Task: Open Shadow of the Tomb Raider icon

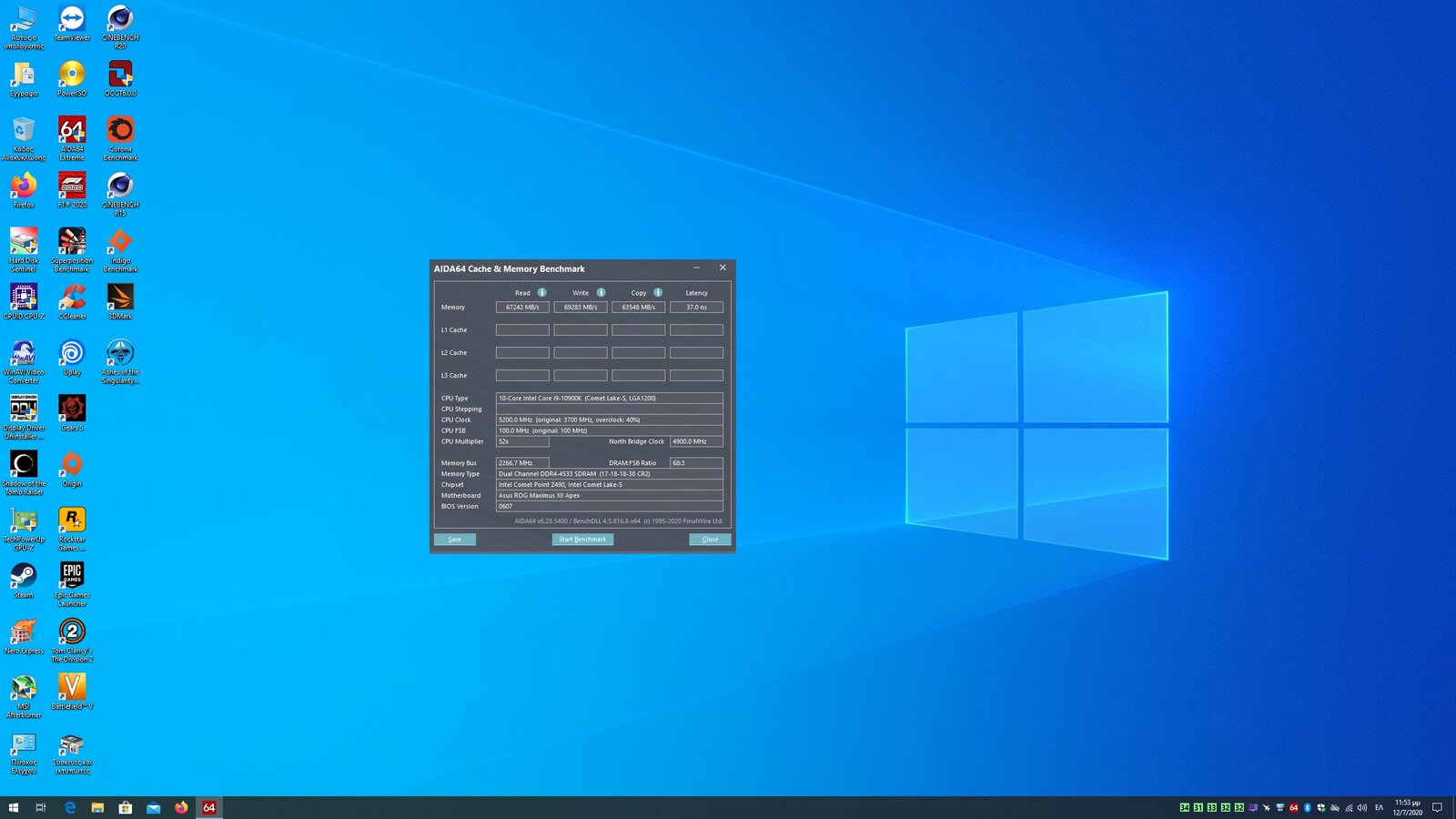Action: (24, 472)
